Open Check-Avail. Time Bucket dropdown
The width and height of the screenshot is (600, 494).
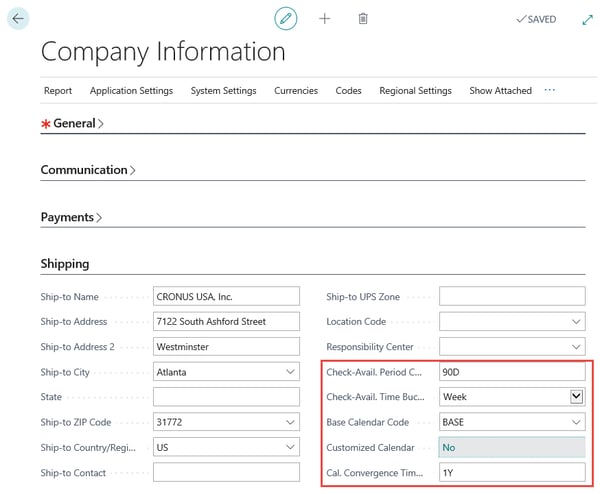click(576, 396)
